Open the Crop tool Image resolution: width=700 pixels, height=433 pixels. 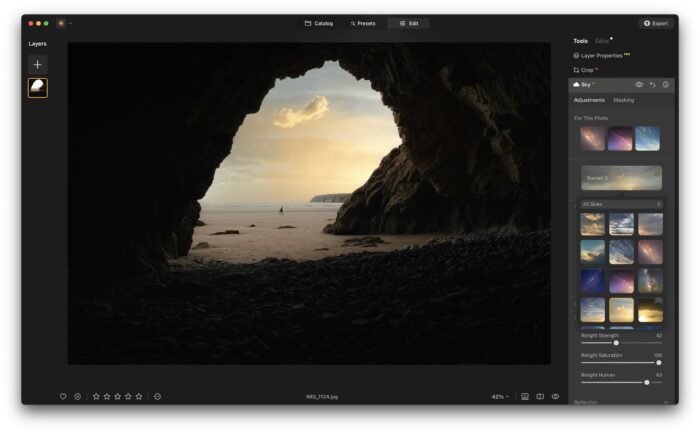585,70
